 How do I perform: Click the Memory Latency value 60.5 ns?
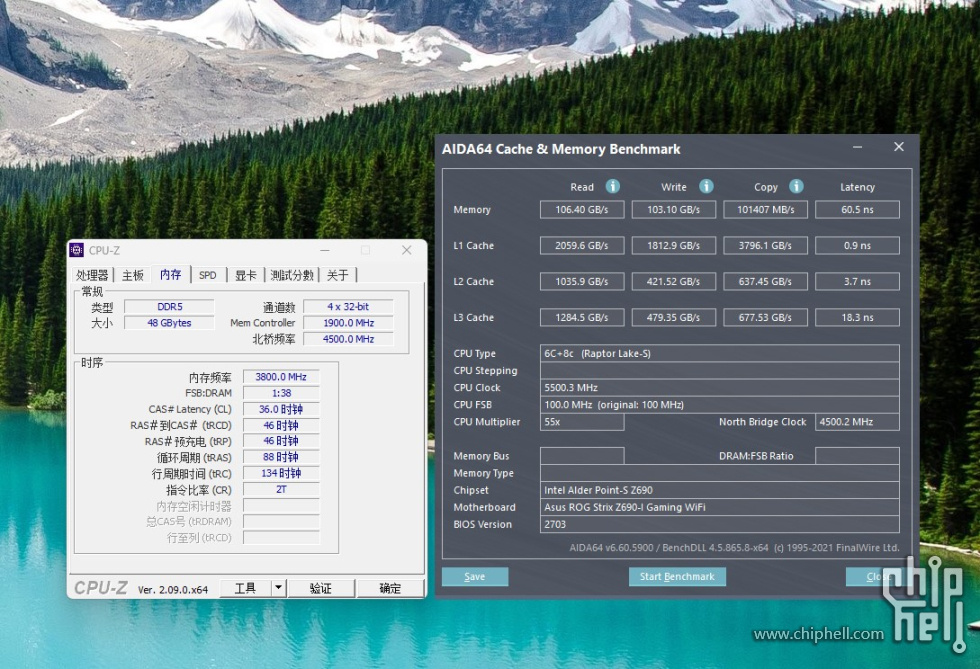pos(858,209)
